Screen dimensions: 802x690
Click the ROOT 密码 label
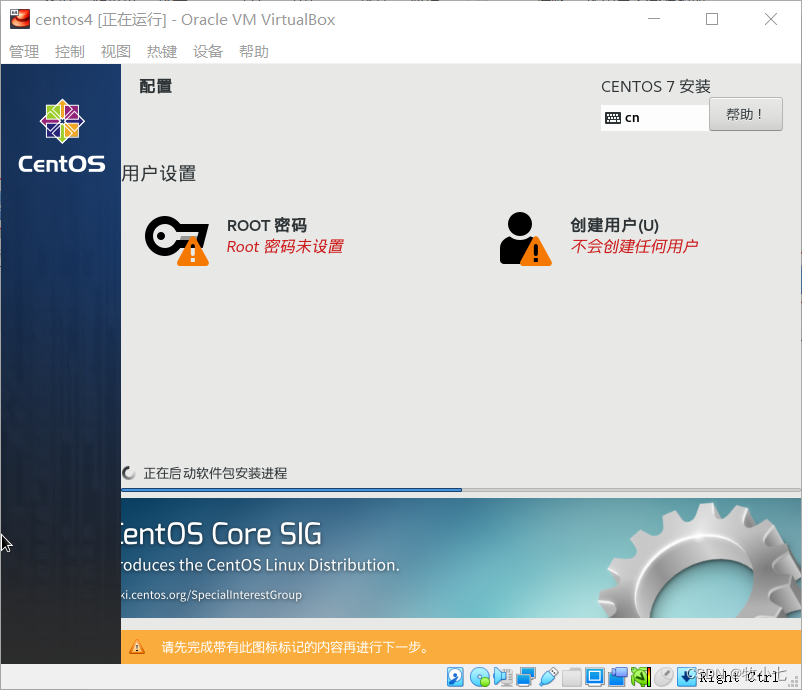click(266, 225)
